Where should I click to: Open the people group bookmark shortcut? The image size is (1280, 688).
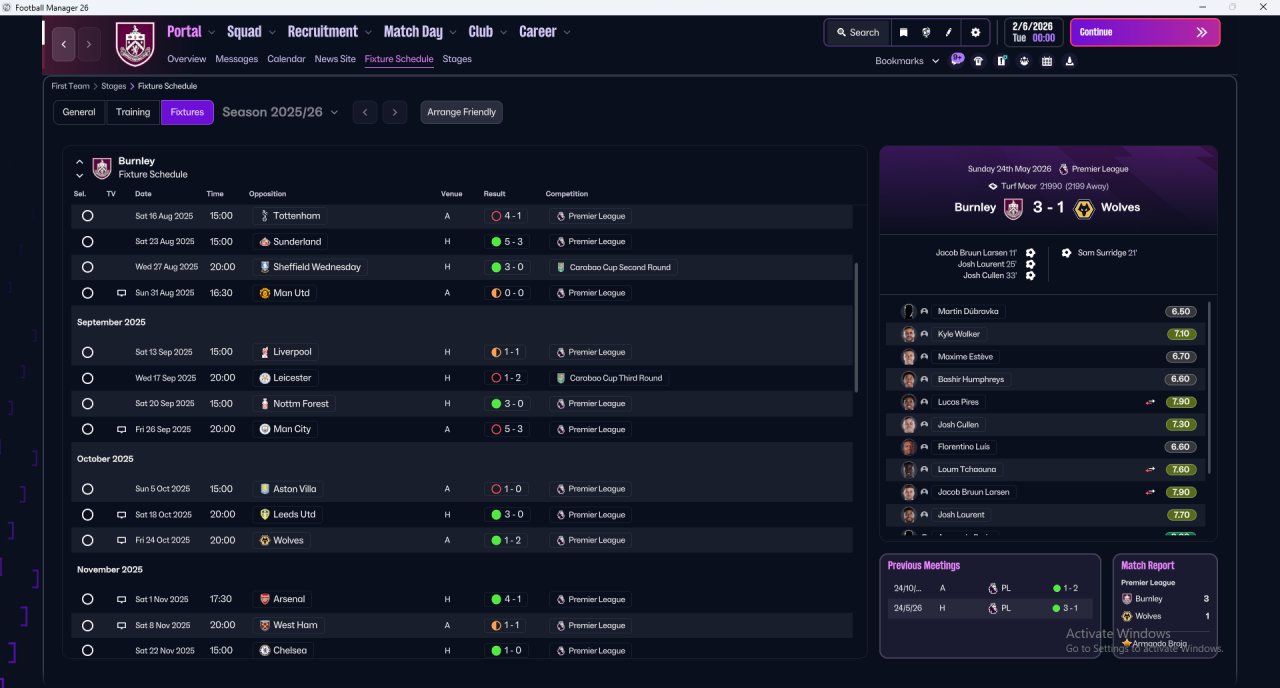(1024, 61)
